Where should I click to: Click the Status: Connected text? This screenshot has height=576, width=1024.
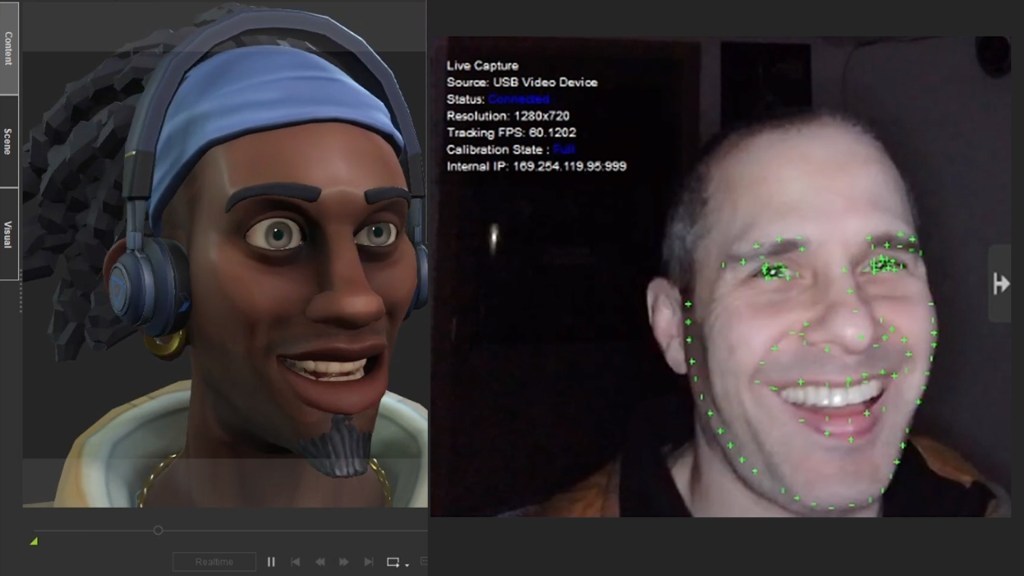[x=498, y=99]
